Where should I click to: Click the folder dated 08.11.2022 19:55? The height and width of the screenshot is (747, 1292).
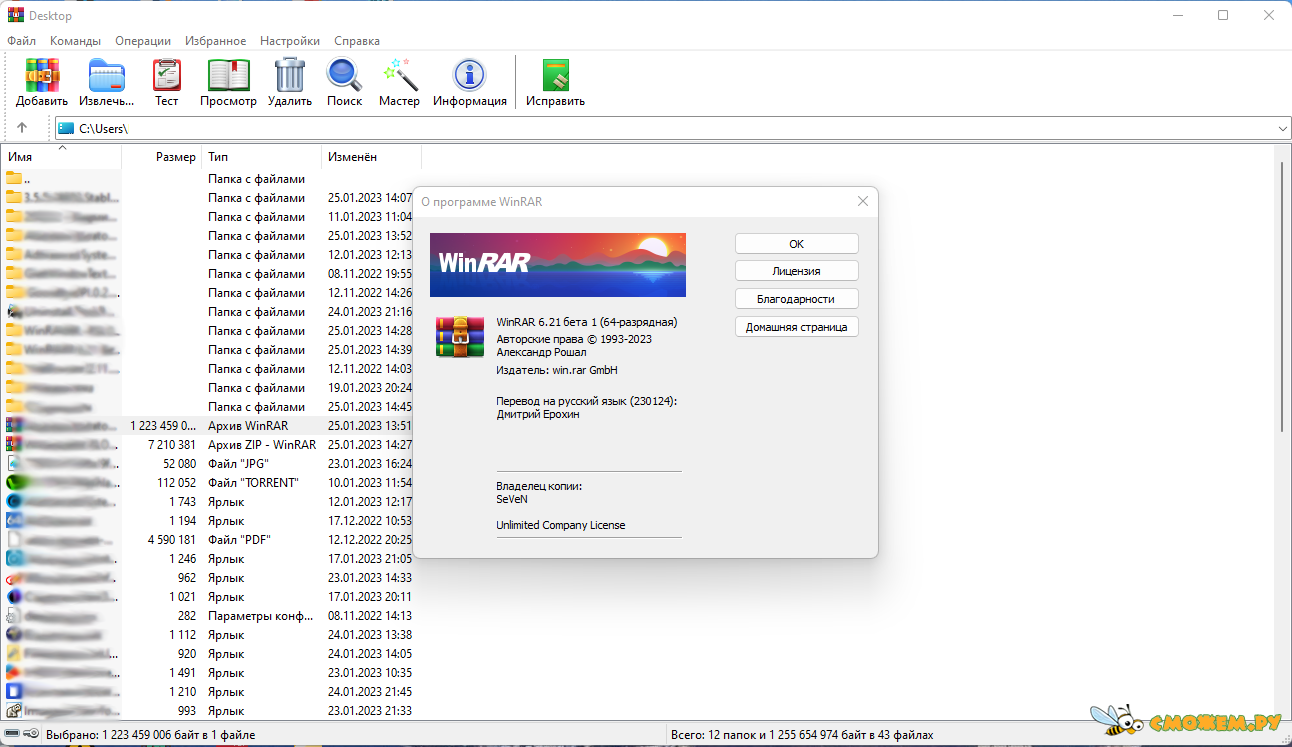point(211,274)
